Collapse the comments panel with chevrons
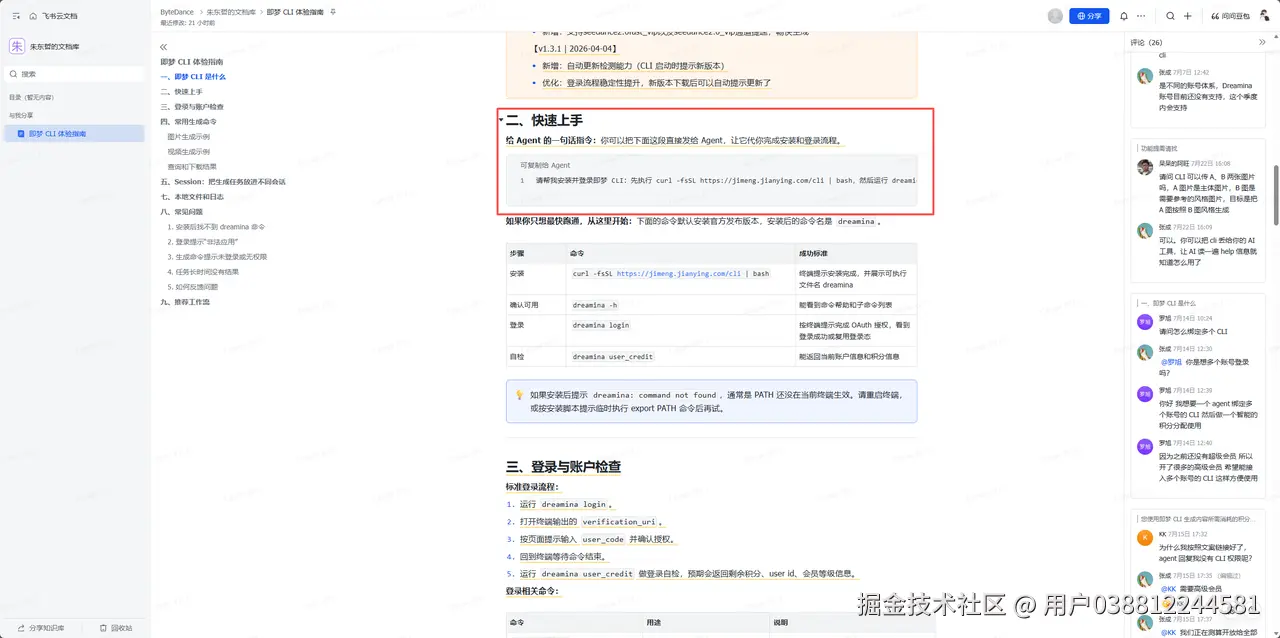 pyautogui.click(x=1263, y=42)
